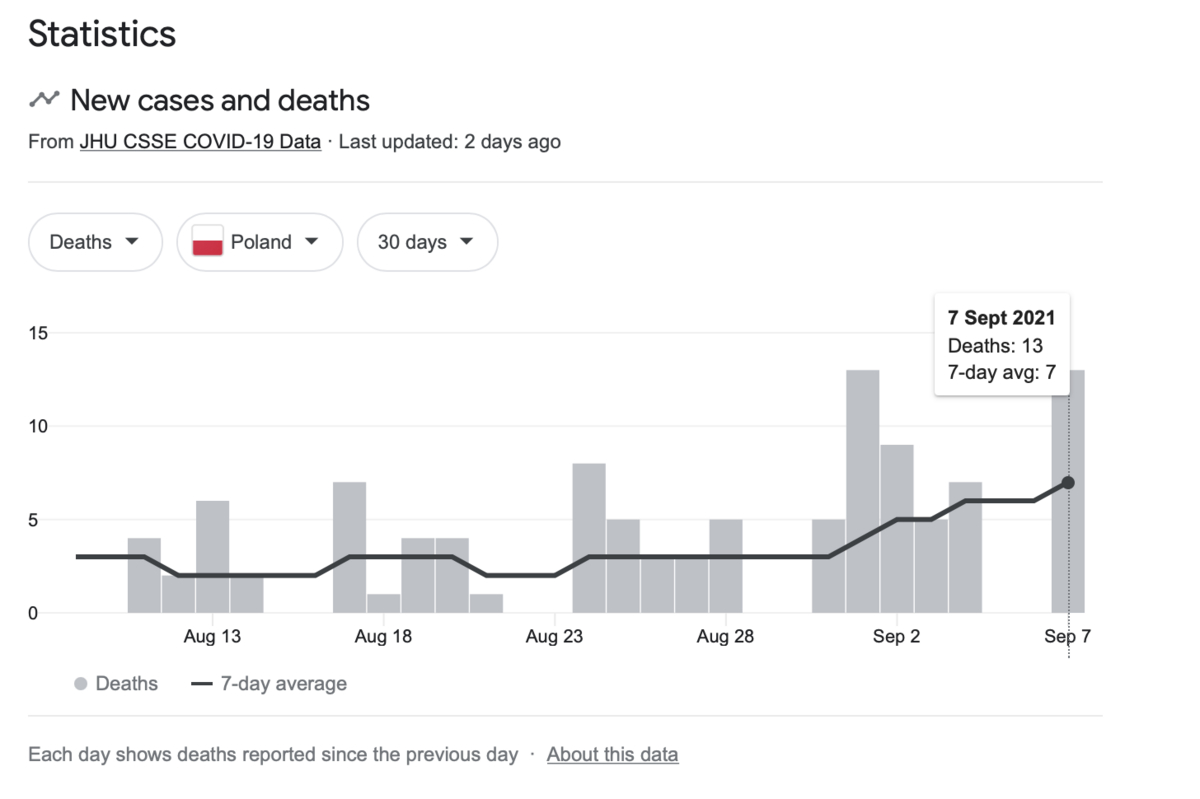Open JHU CSSE COVID-19 Data link
This screenshot has height=799, width=1200.
pos(200,142)
